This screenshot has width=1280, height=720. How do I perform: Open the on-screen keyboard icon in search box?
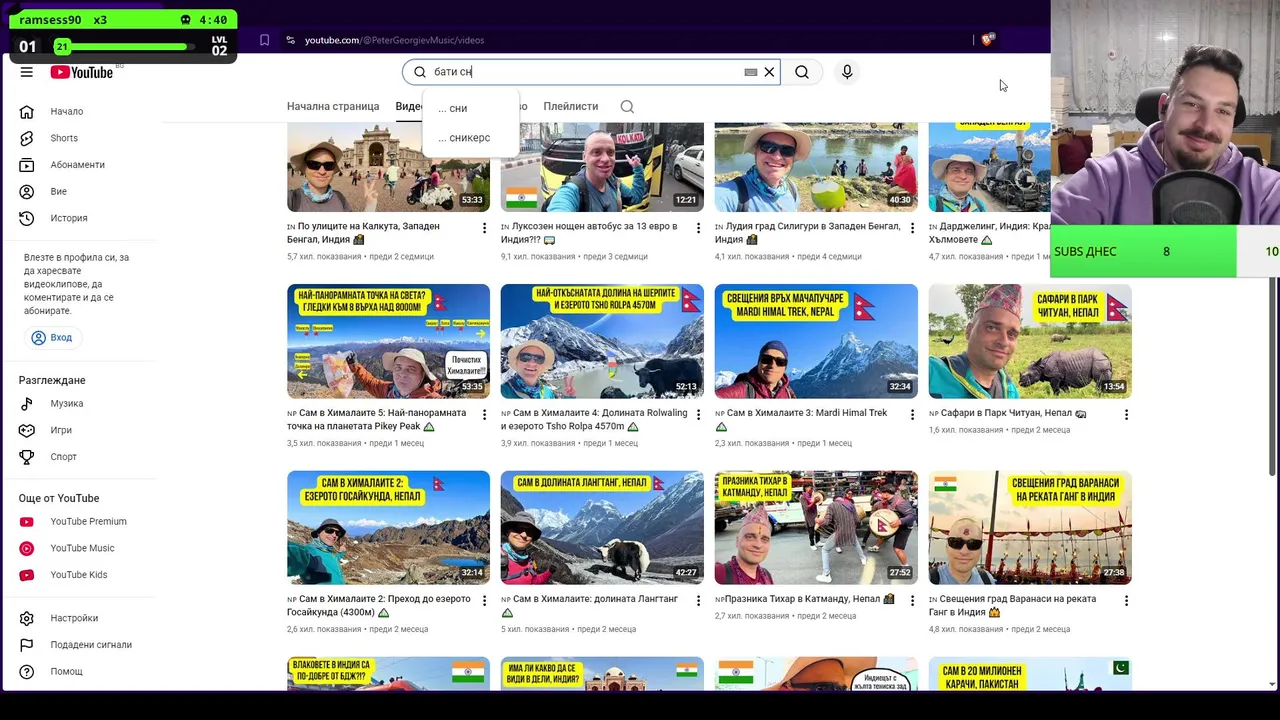point(751,72)
